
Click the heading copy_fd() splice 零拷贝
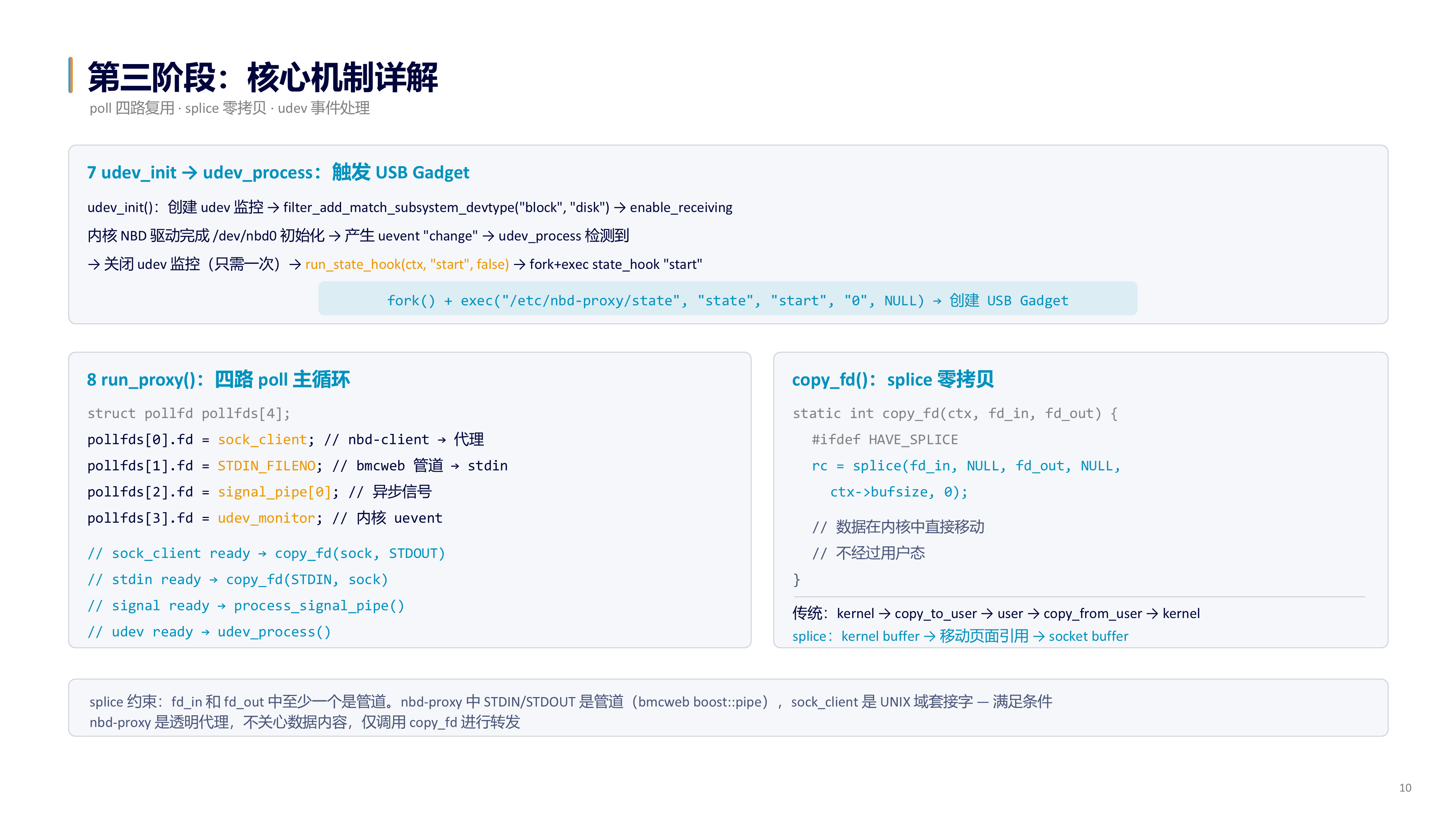pos(893,379)
